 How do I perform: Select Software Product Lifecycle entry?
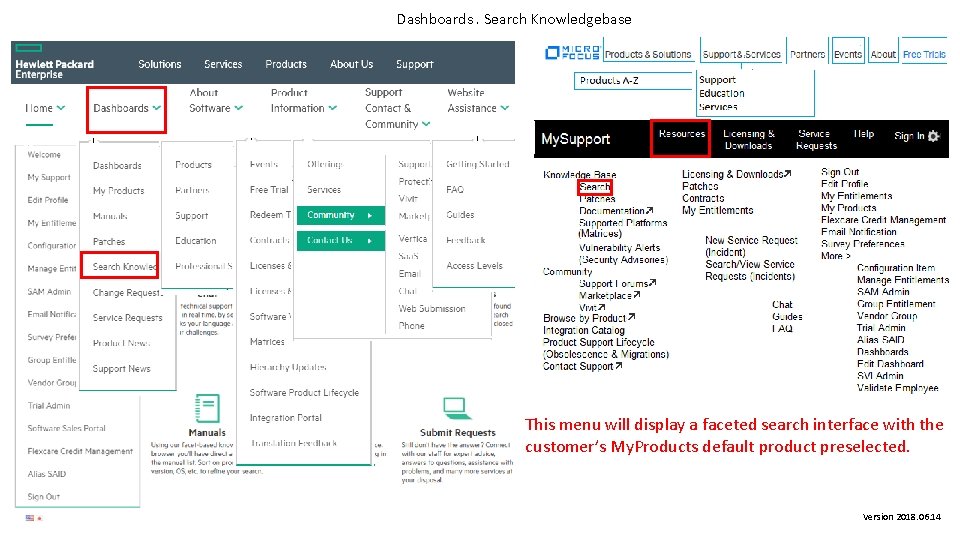304,392
